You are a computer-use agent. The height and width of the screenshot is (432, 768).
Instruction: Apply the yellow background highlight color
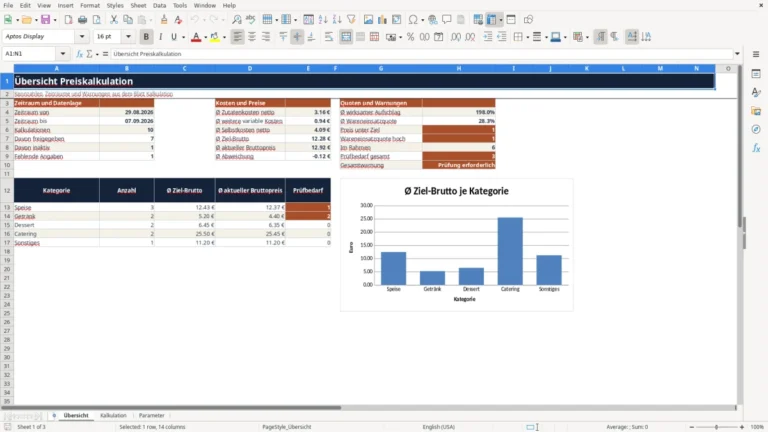(x=215, y=37)
